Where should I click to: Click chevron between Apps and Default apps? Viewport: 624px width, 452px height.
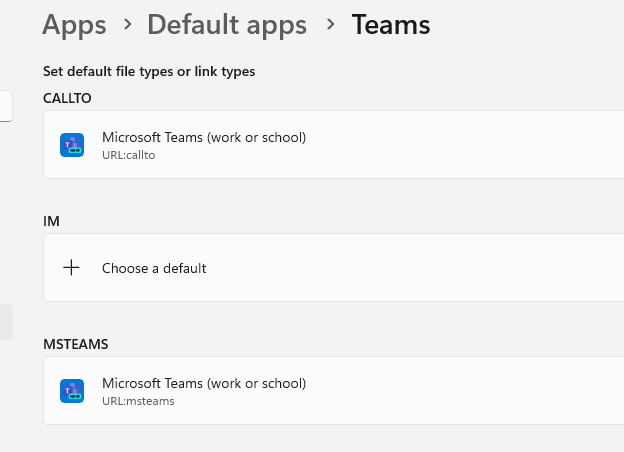[127, 25]
